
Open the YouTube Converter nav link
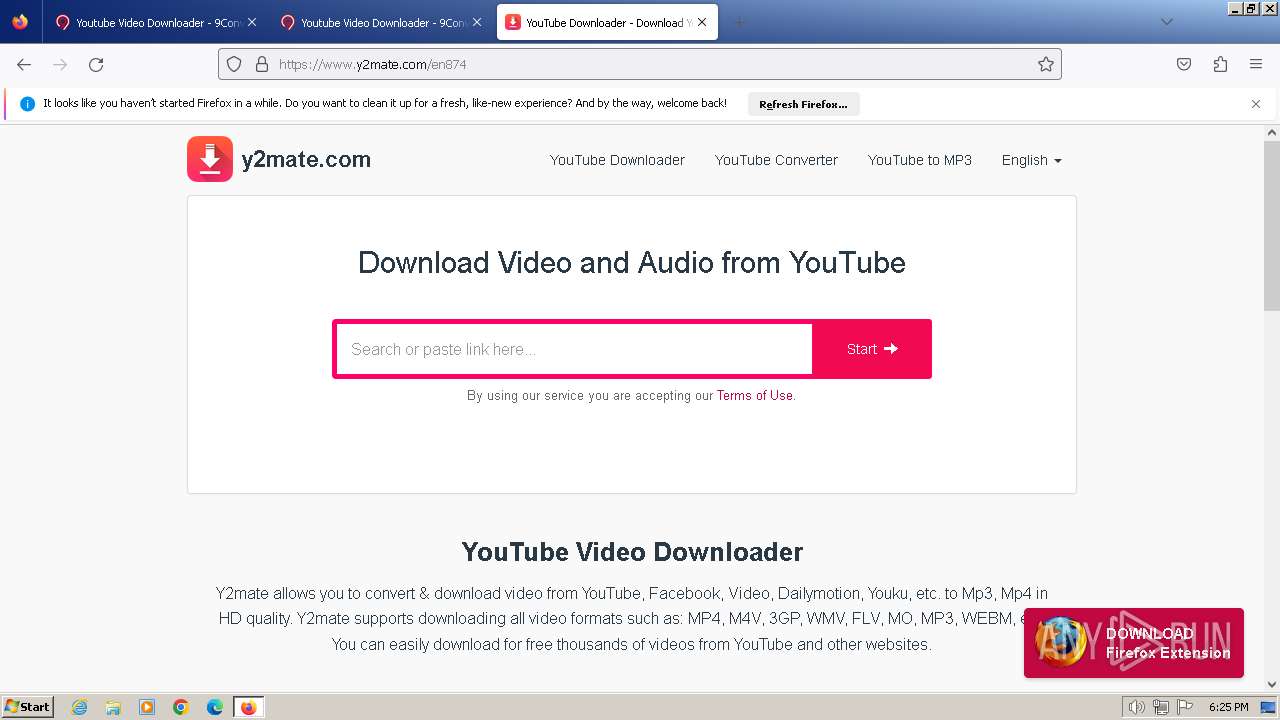tap(776, 160)
